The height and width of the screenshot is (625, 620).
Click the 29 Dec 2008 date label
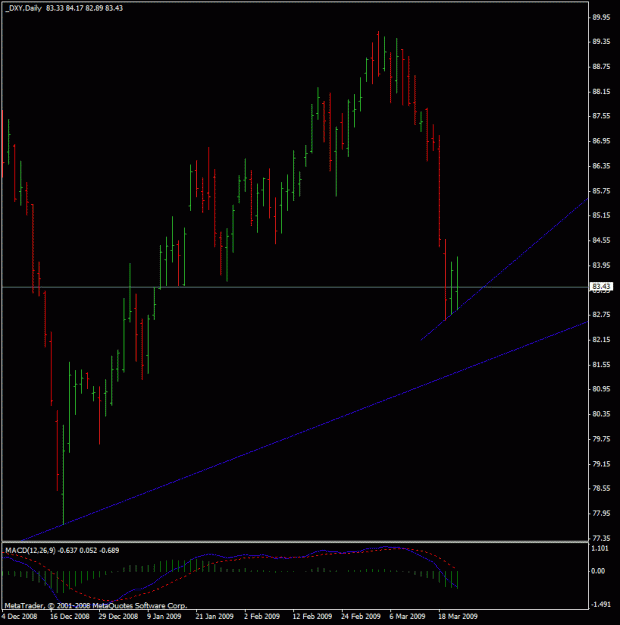point(118,616)
